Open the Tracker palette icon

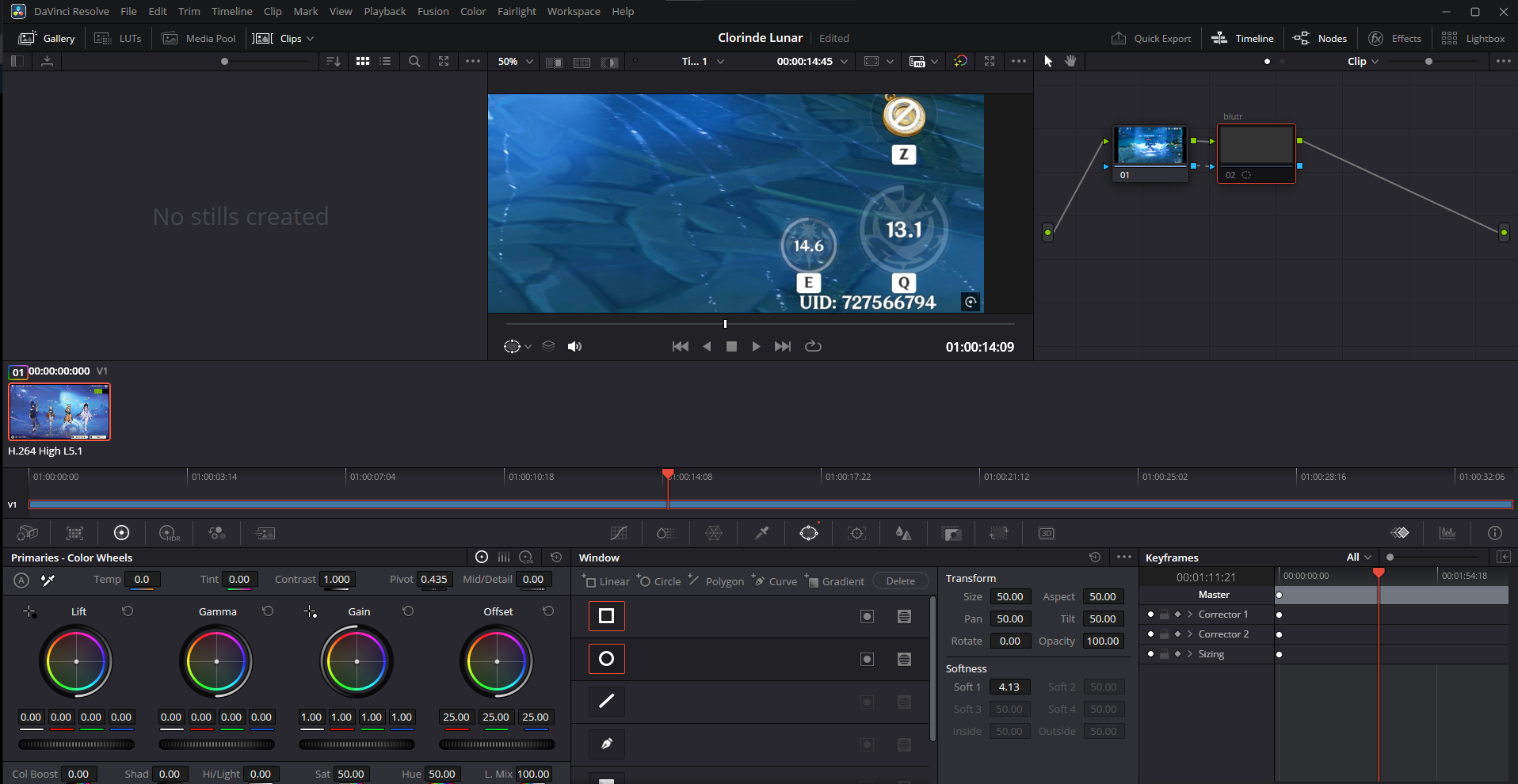pos(856,533)
